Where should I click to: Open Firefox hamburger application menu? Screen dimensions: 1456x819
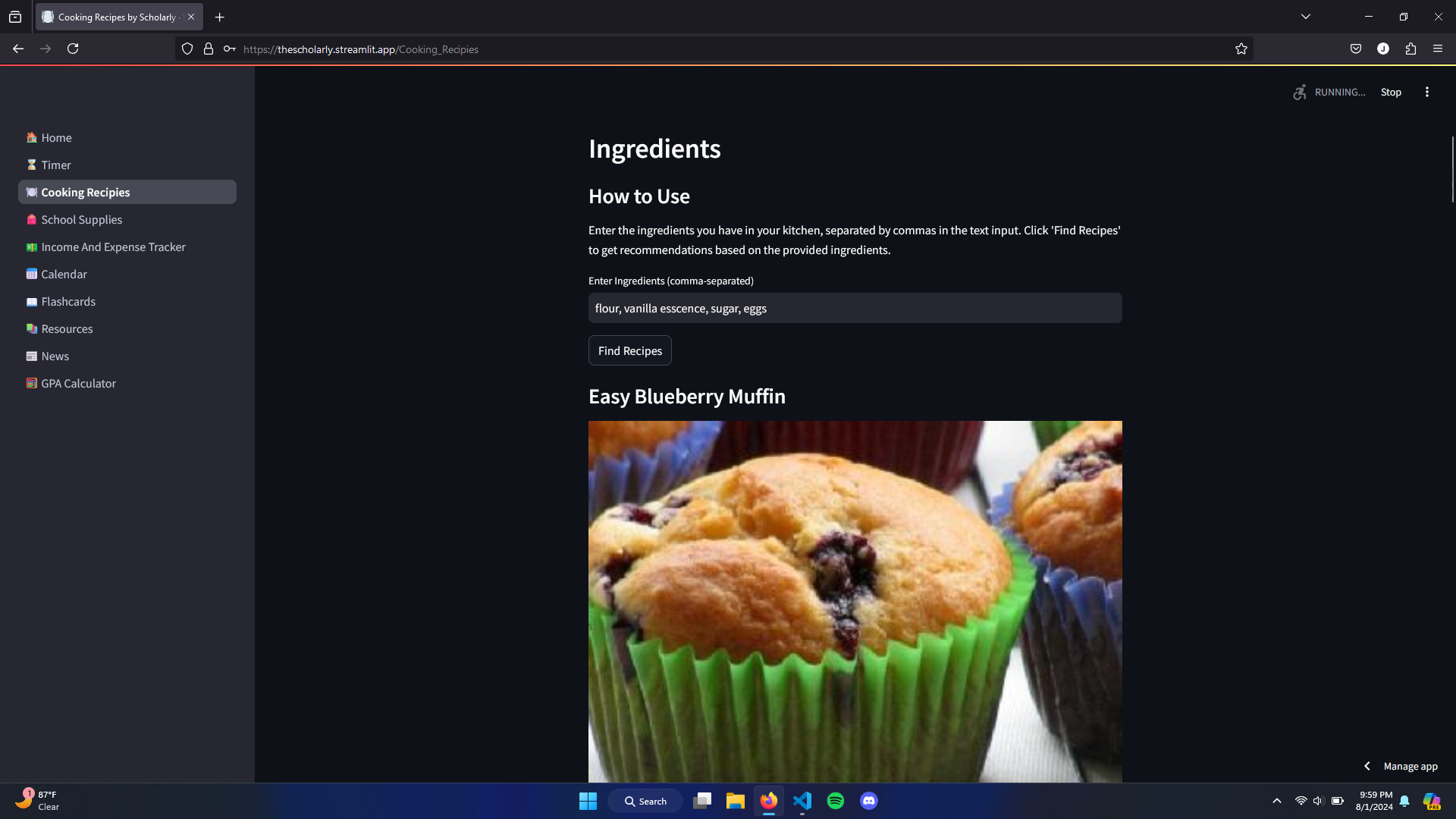pos(1437,49)
